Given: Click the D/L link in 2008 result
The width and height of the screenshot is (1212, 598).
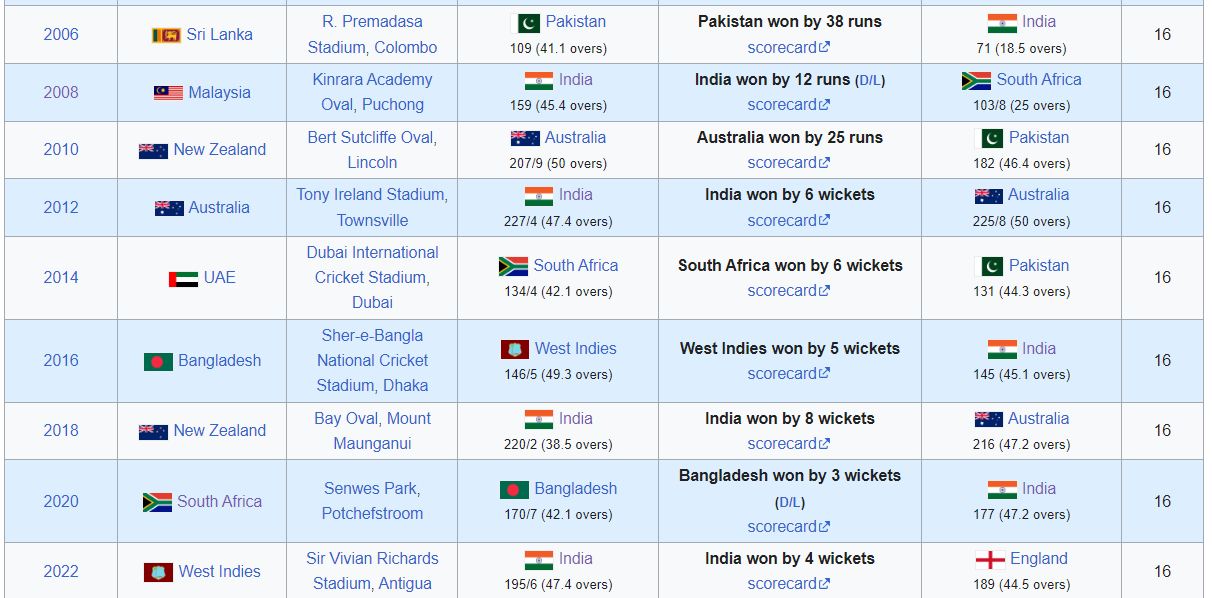Looking at the screenshot, I should coord(870,80).
